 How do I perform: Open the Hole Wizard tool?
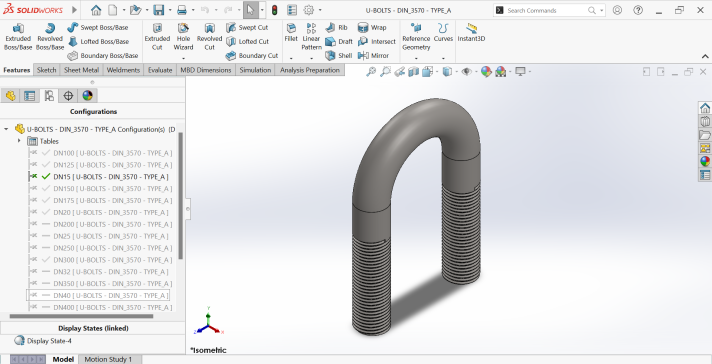click(x=183, y=37)
